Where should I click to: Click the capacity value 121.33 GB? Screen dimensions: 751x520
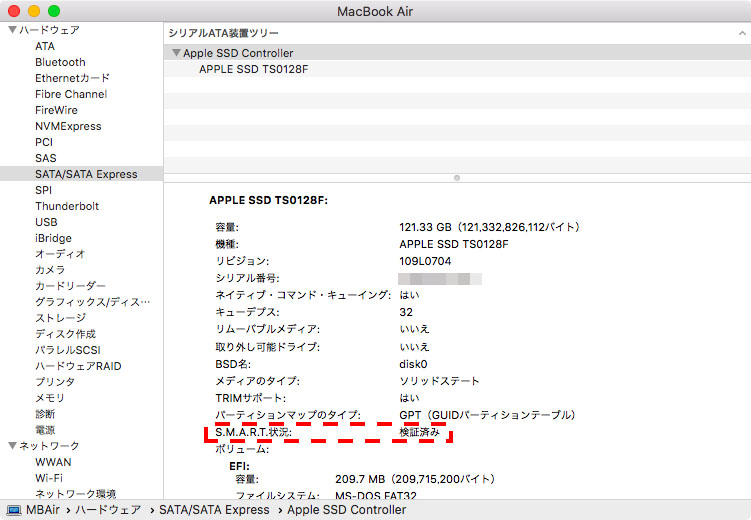489,227
